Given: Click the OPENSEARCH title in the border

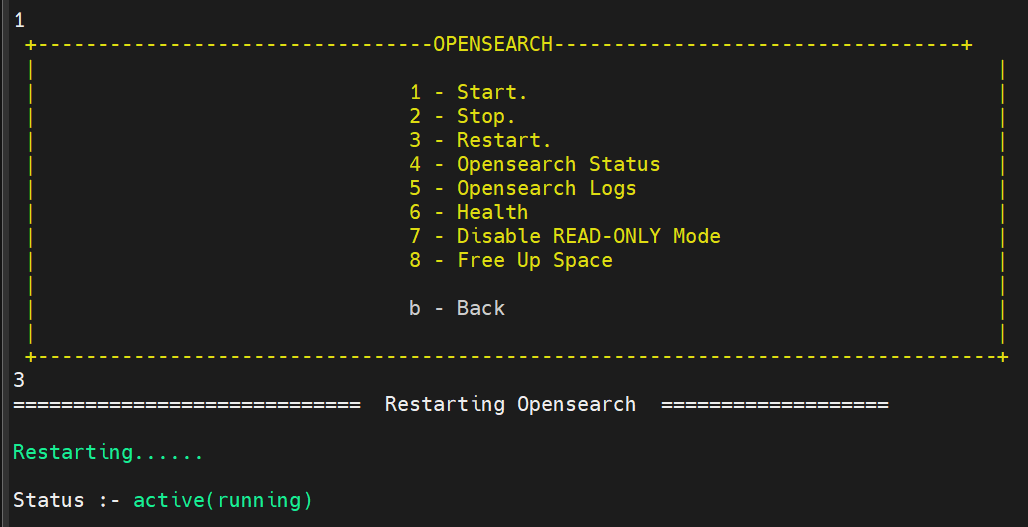Looking at the screenshot, I should (493, 44).
